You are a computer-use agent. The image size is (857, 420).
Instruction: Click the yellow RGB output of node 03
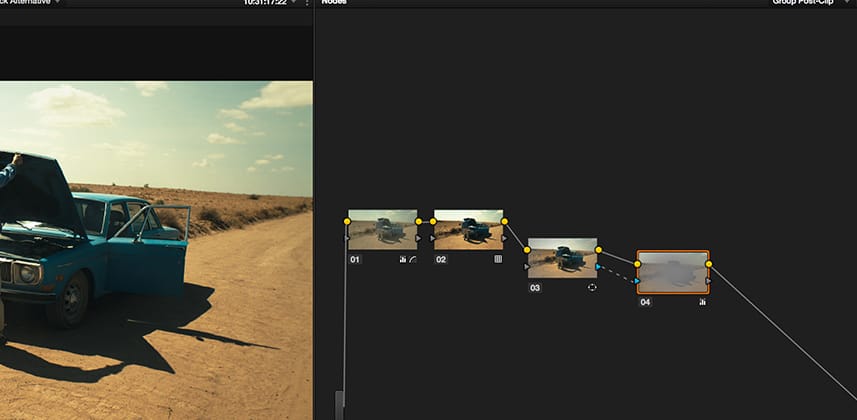tap(598, 250)
